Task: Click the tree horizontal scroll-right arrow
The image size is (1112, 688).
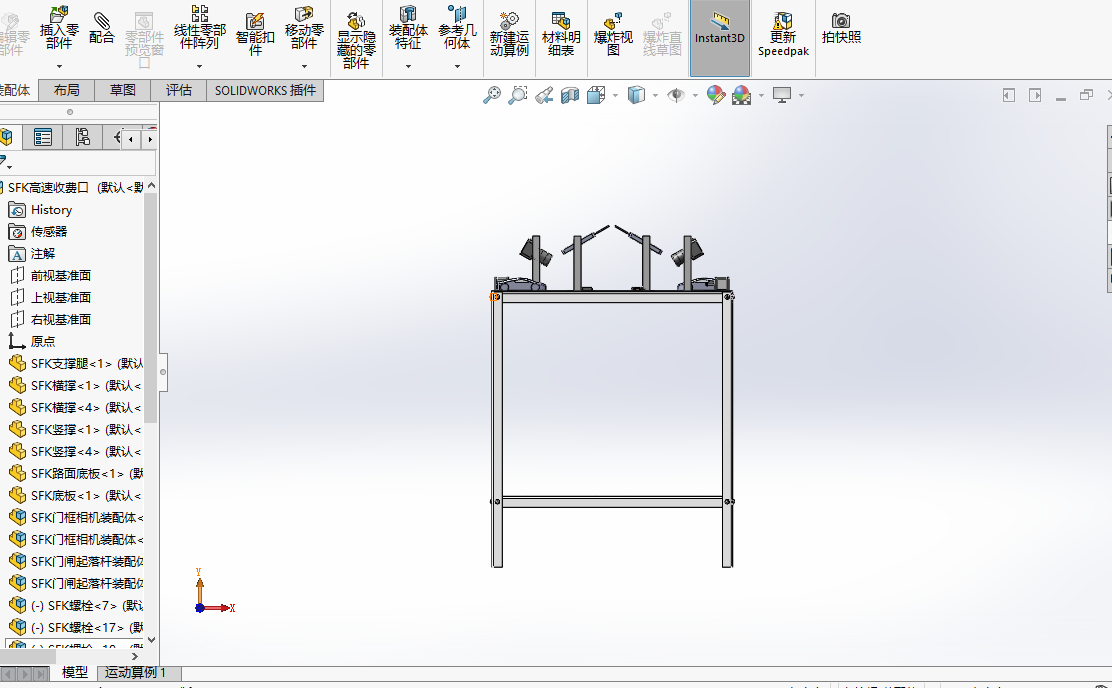Action: (x=135, y=657)
